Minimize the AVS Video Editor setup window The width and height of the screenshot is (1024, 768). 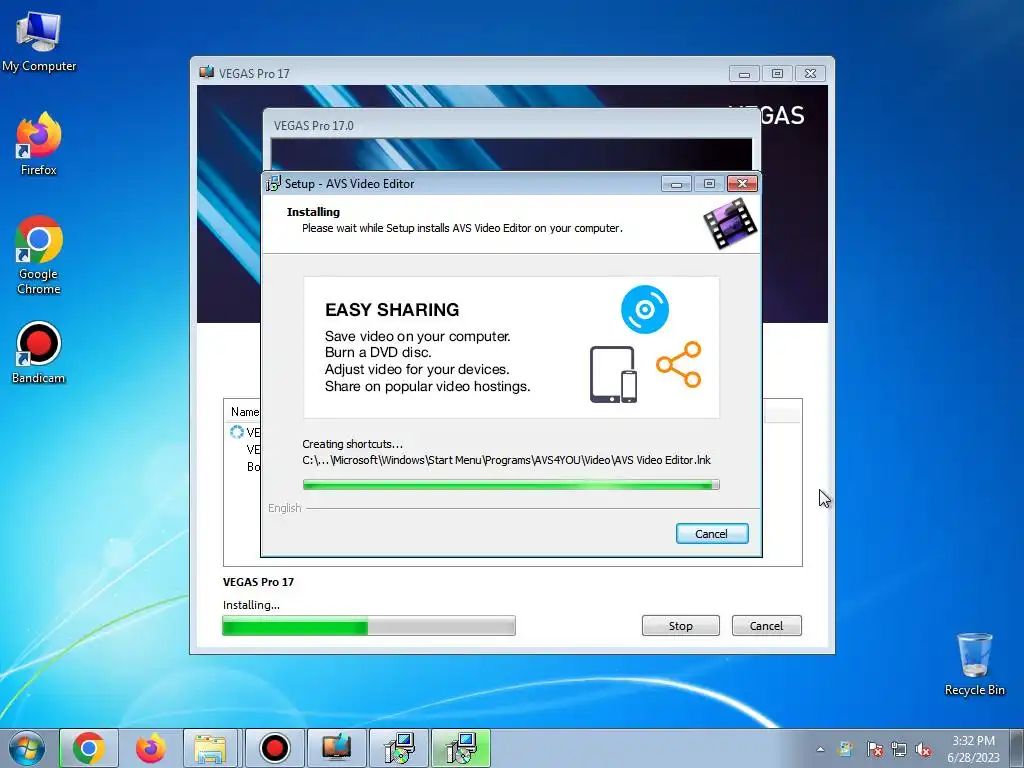[x=676, y=184]
